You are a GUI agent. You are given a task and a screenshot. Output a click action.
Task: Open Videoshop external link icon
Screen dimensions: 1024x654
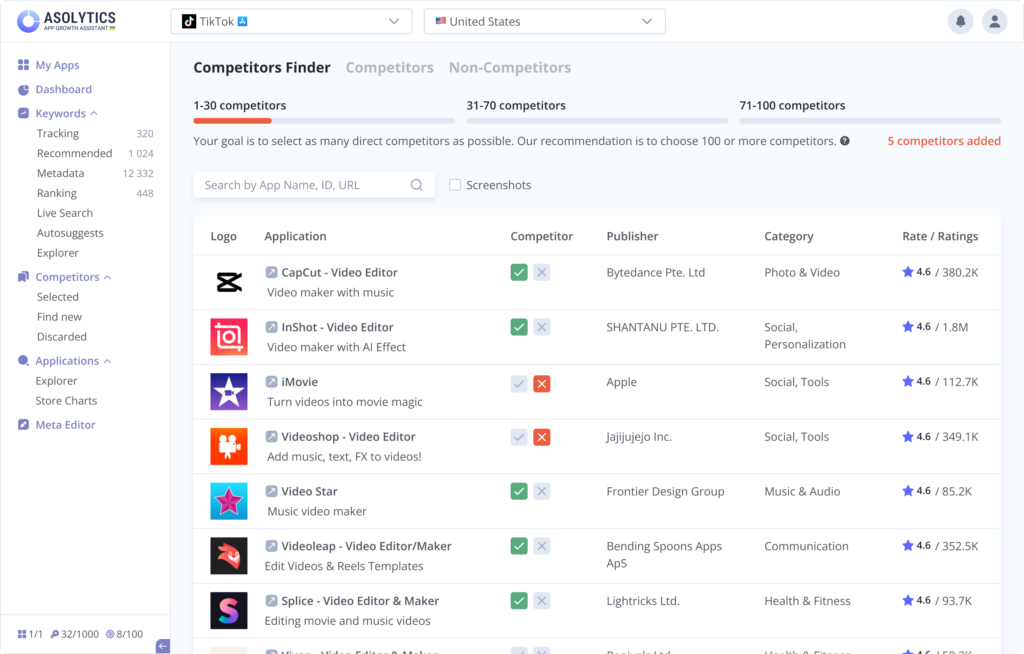tap(271, 436)
